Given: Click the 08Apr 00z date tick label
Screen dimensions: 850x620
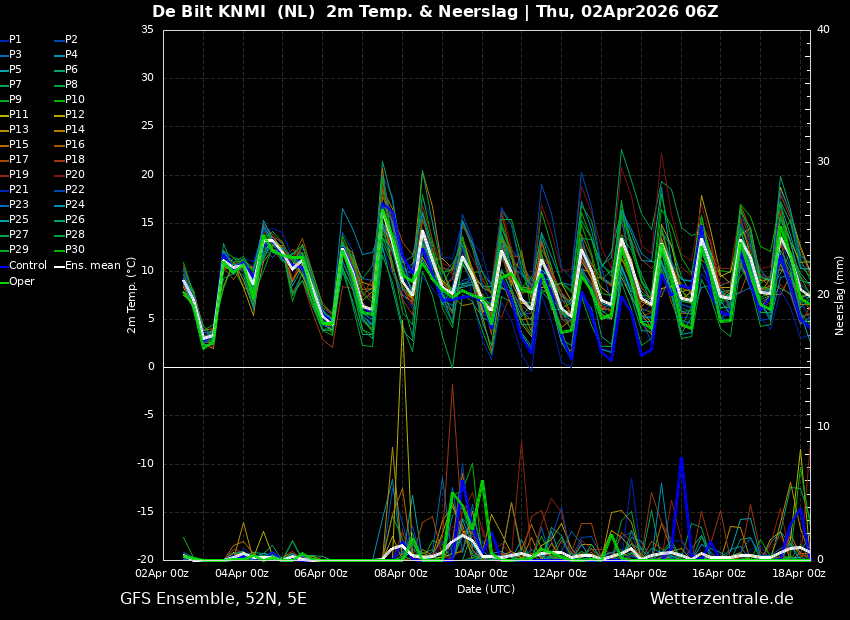Looking at the screenshot, I should click(401, 574).
